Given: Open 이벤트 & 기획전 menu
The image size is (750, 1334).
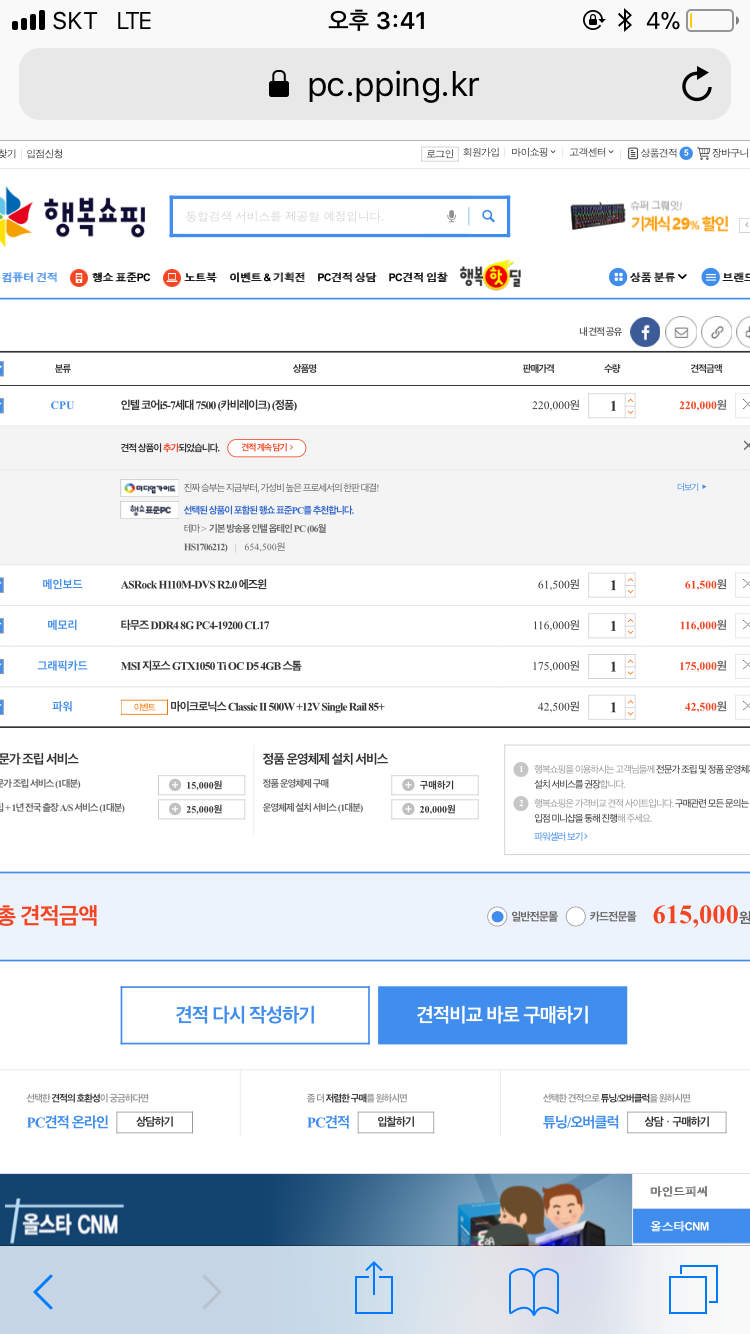Looking at the screenshot, I should [267, 277].
